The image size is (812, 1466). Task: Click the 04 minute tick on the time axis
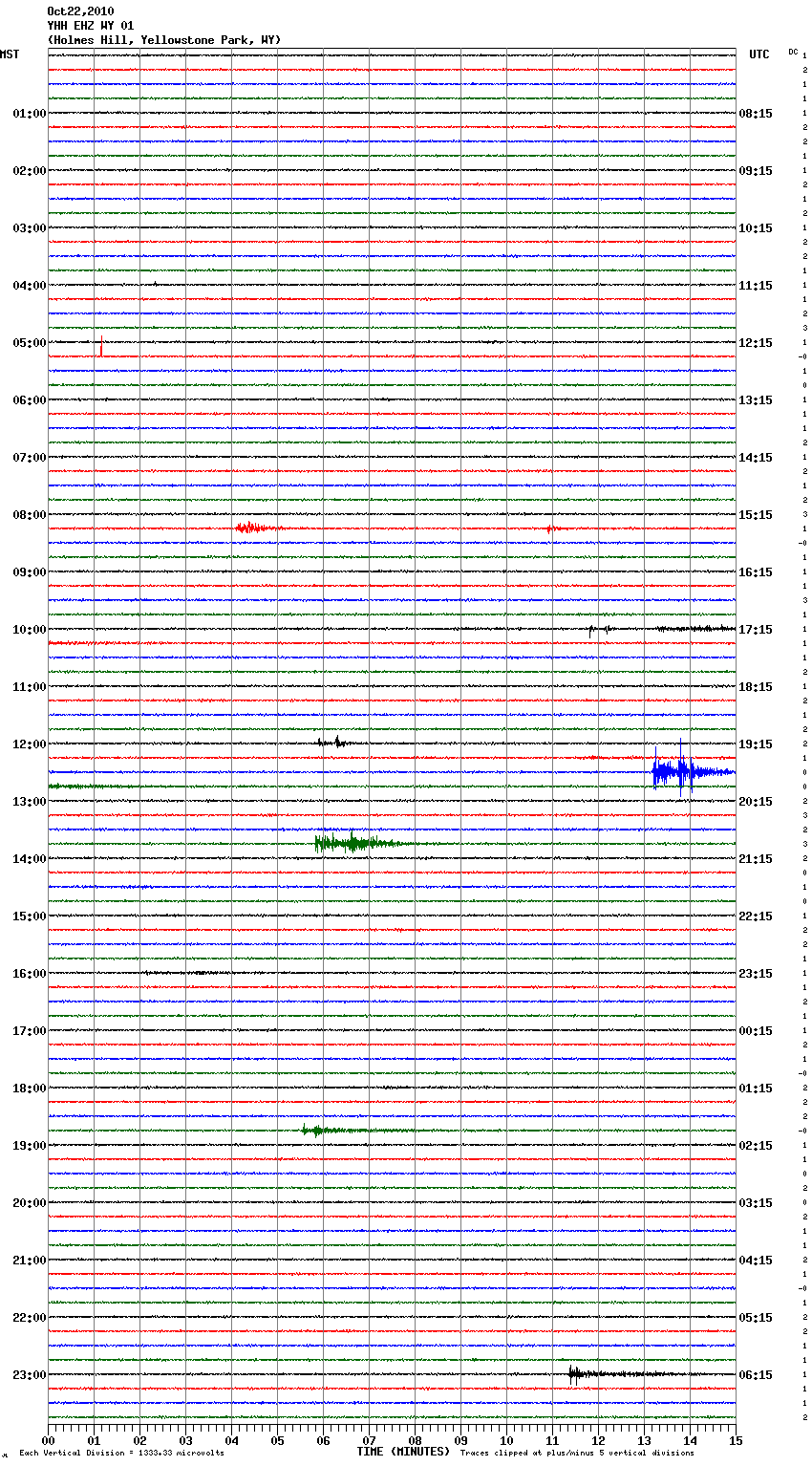click(232, 1440)
